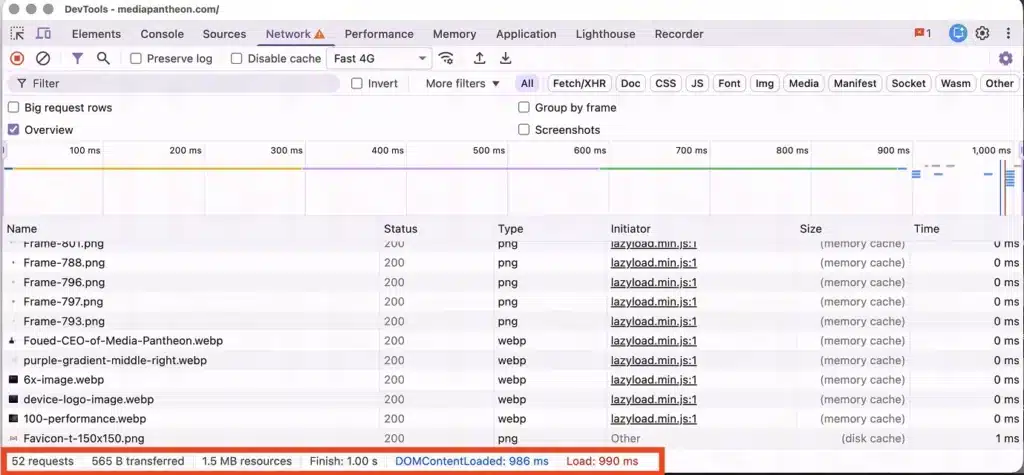Toggle the filter funnel icon
The width and height of the screenshot is (1024, 475).
[77, 59]
